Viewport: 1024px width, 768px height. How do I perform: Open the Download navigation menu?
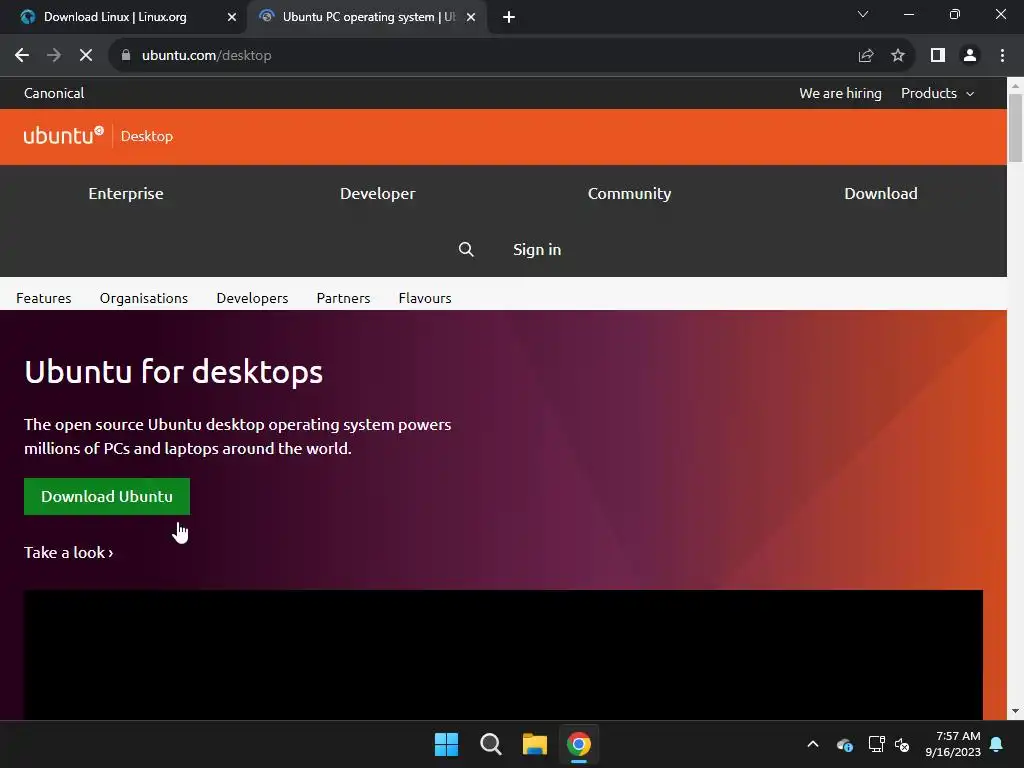880,193
